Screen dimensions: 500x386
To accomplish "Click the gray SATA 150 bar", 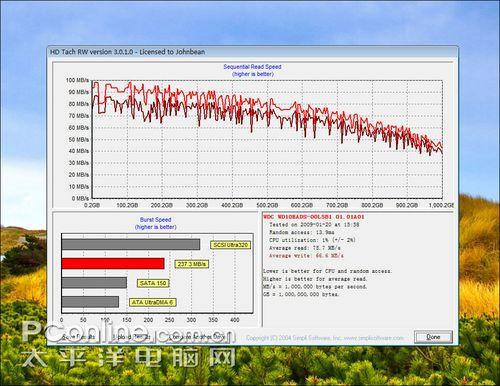I will 94,283.
